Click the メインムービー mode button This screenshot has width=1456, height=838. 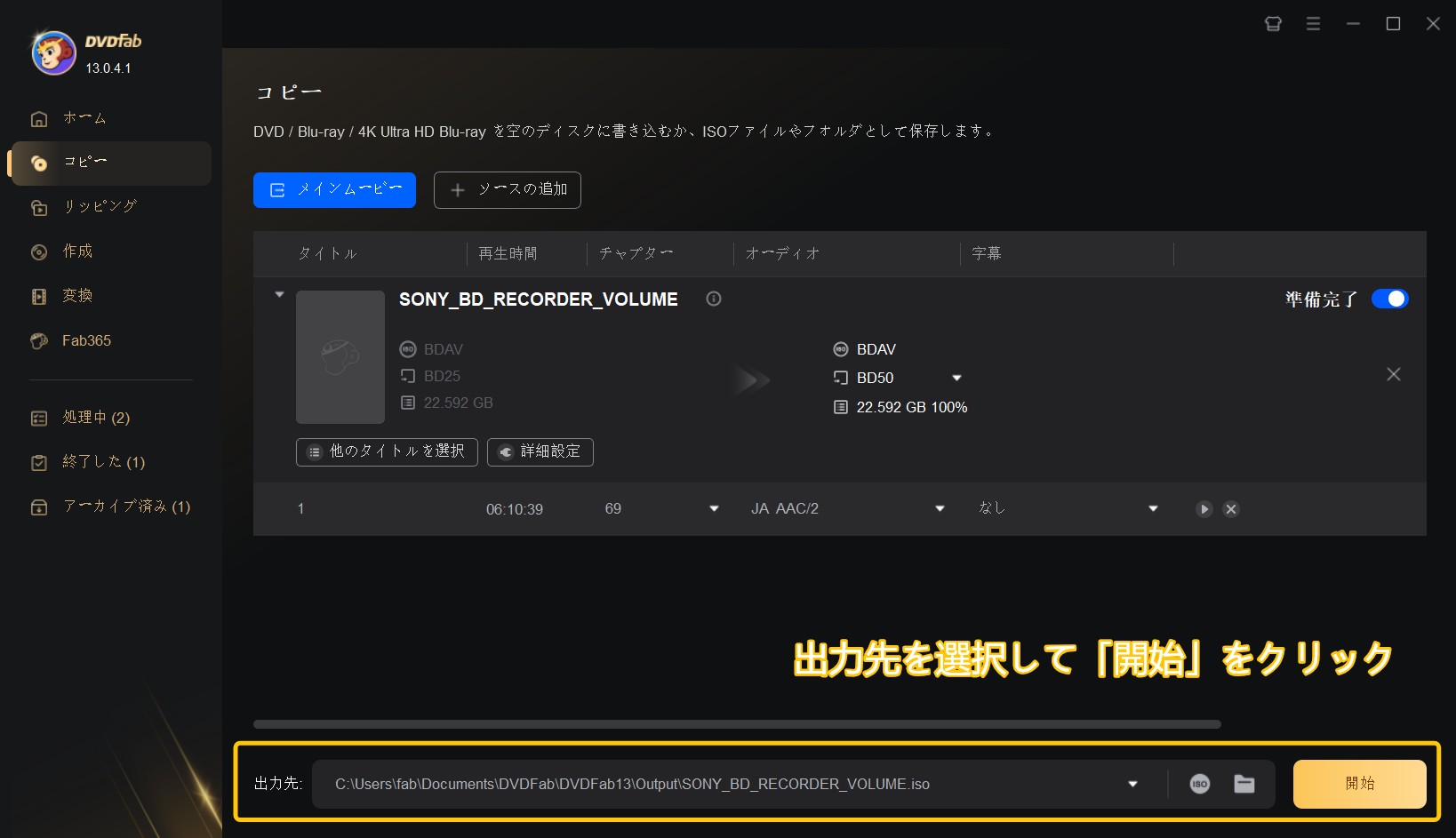click(334, 190)
